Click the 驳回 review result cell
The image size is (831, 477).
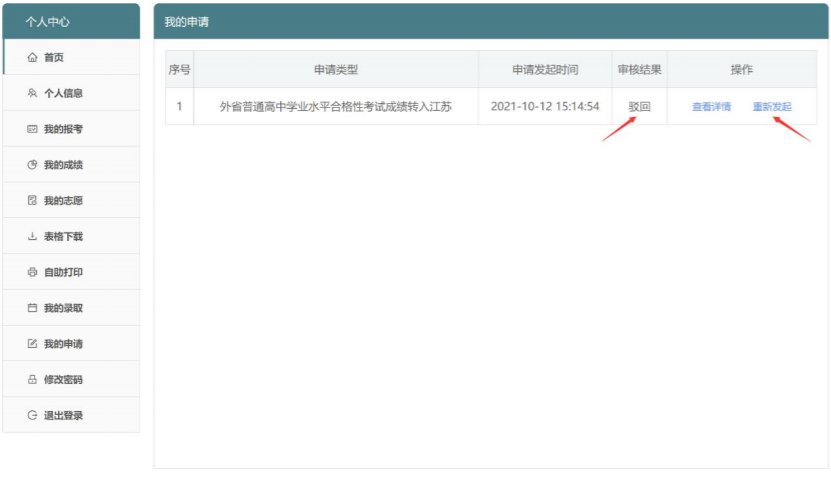[x=639, y=107]
